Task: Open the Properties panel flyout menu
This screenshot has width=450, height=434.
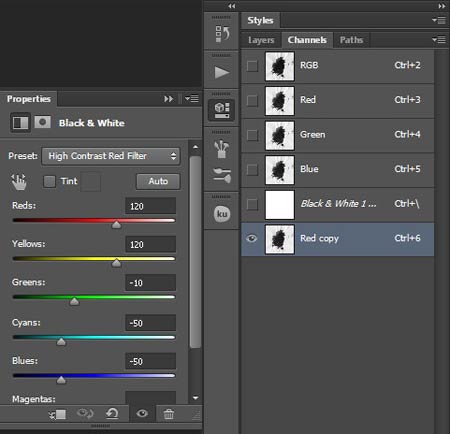Action: [192, 99]
